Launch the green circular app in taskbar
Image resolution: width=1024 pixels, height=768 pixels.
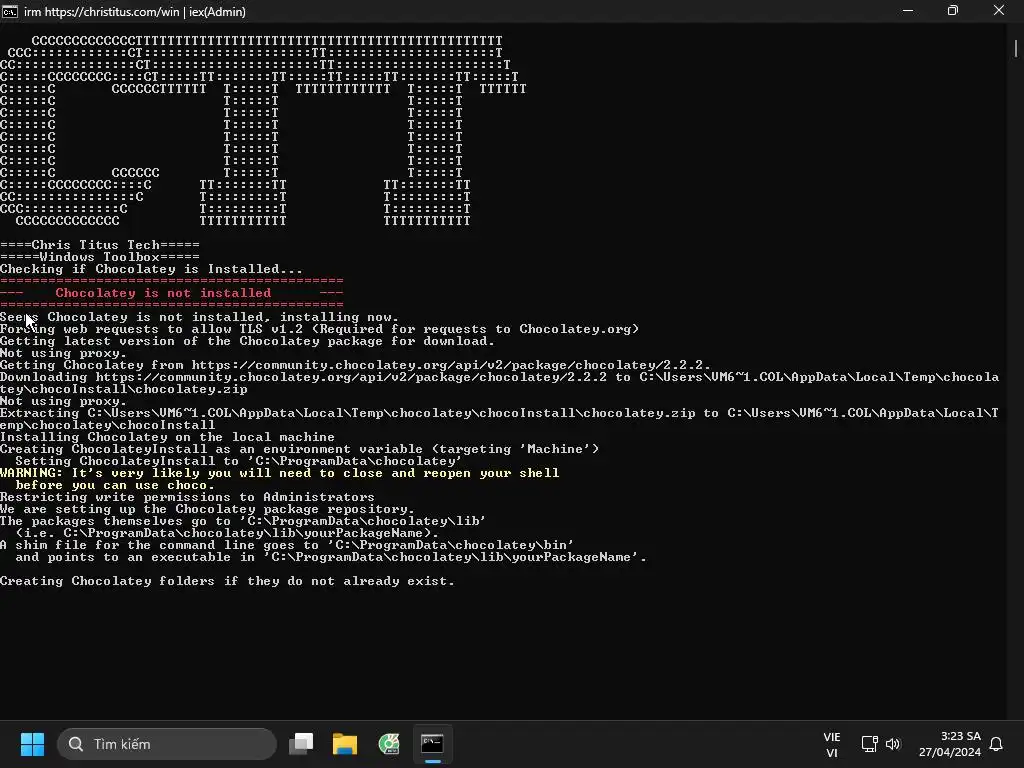click(x=389, y=744)
